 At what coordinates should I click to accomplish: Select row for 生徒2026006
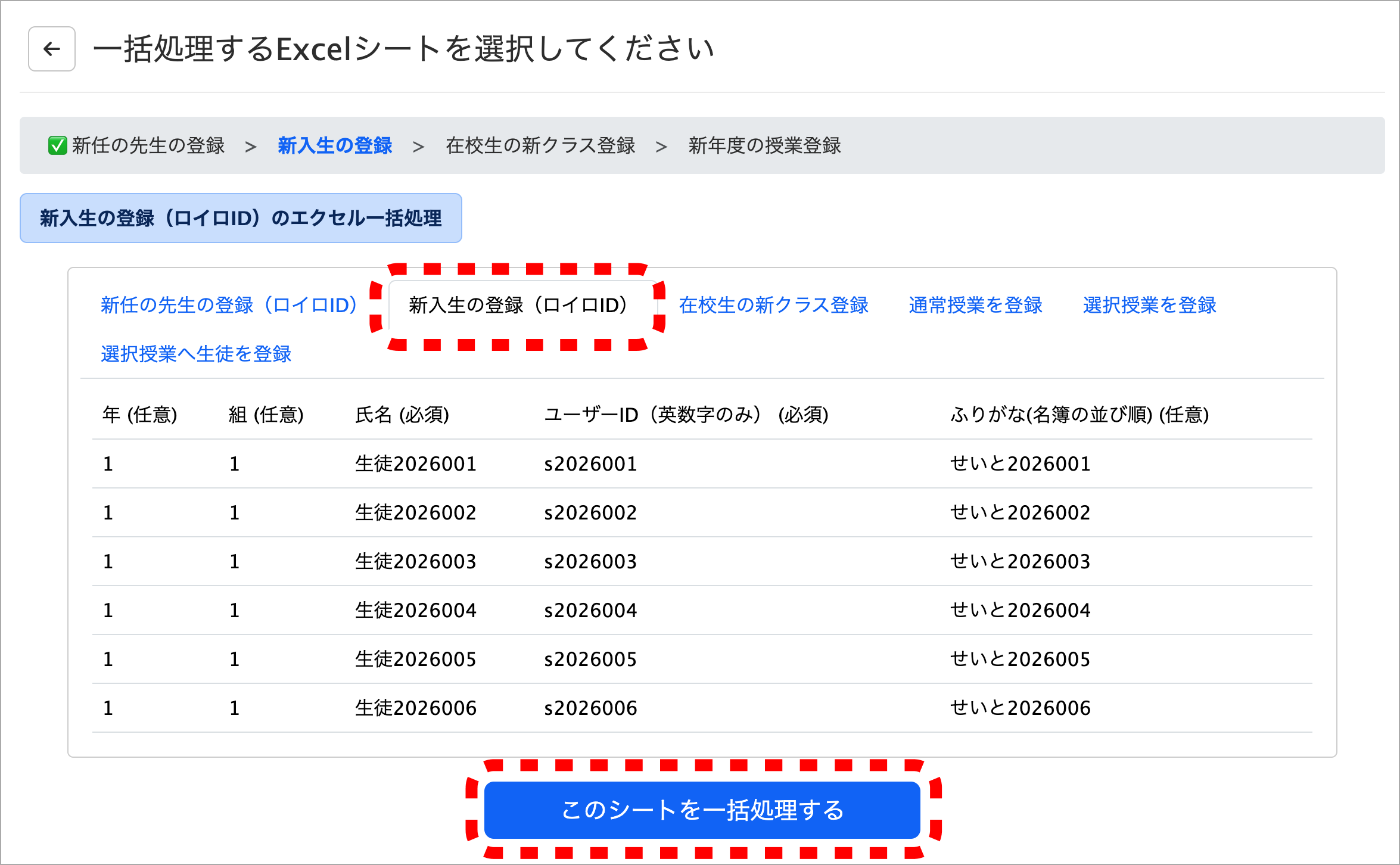[415, 708]
